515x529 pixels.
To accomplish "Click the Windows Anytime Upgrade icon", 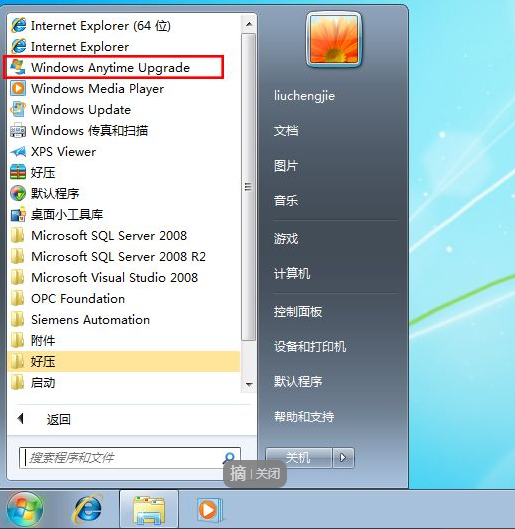I will (x=18, y=67).
